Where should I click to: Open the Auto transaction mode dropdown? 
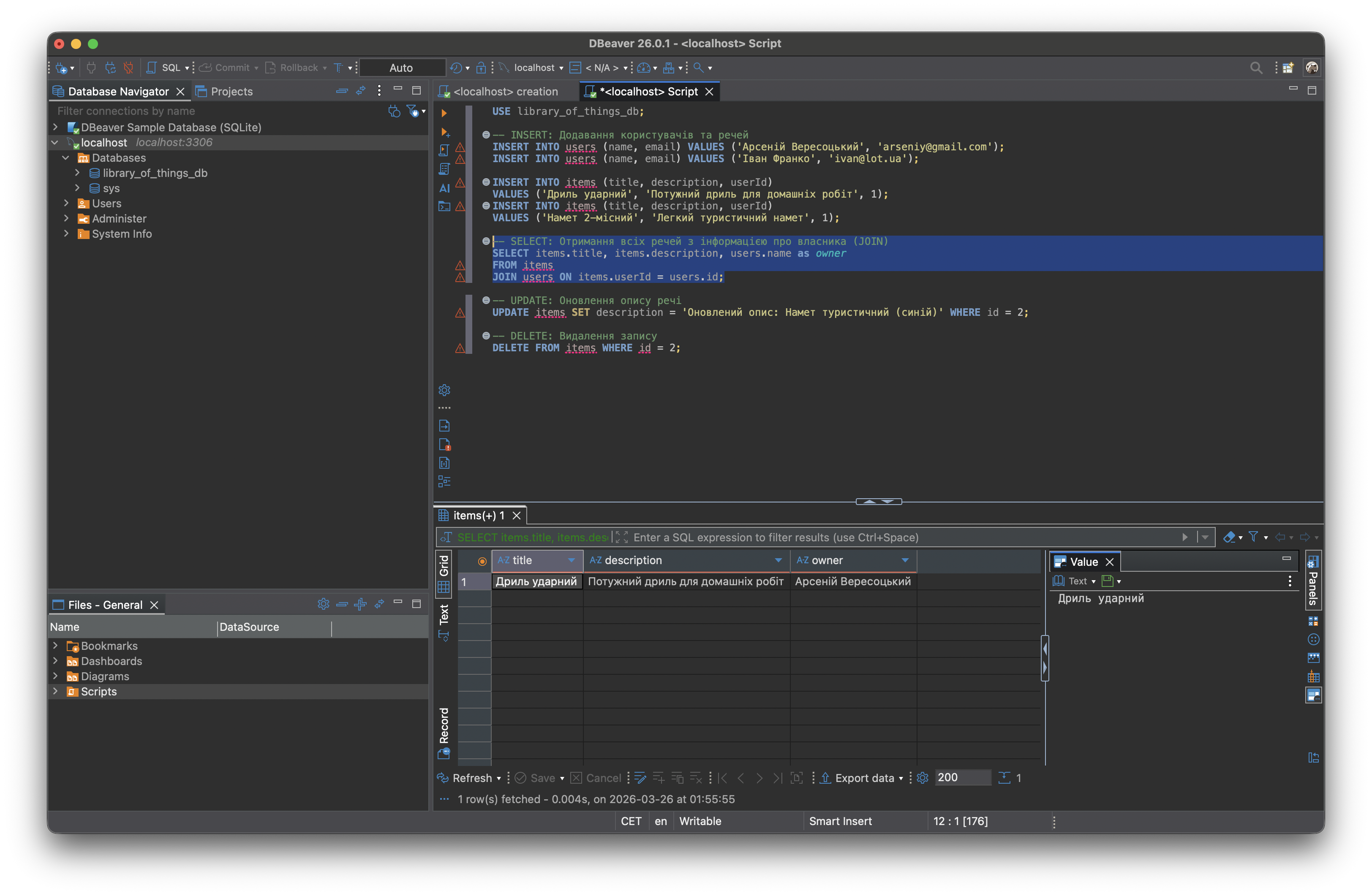(x=401, y=68)
